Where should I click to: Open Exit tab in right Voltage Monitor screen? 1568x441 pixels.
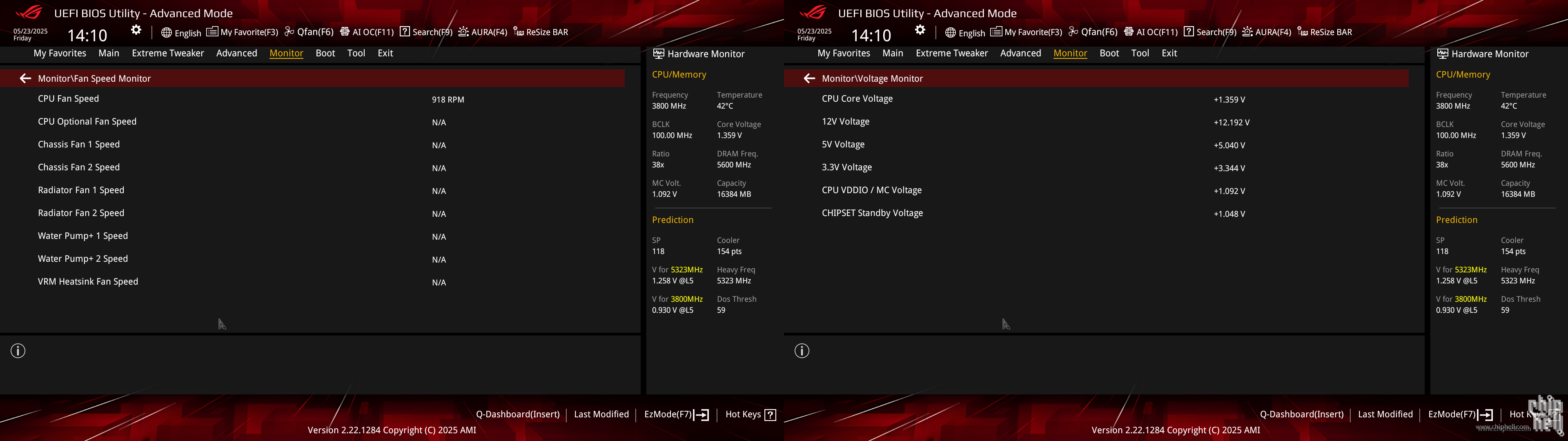click(1169, 53)
